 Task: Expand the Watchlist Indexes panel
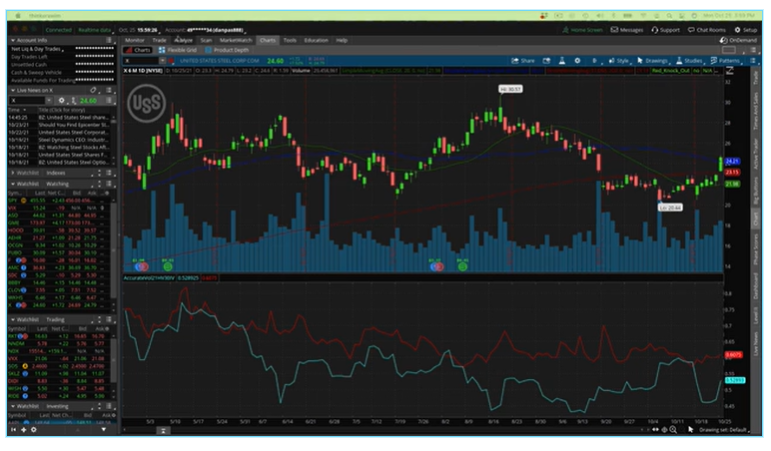[13, 173]
